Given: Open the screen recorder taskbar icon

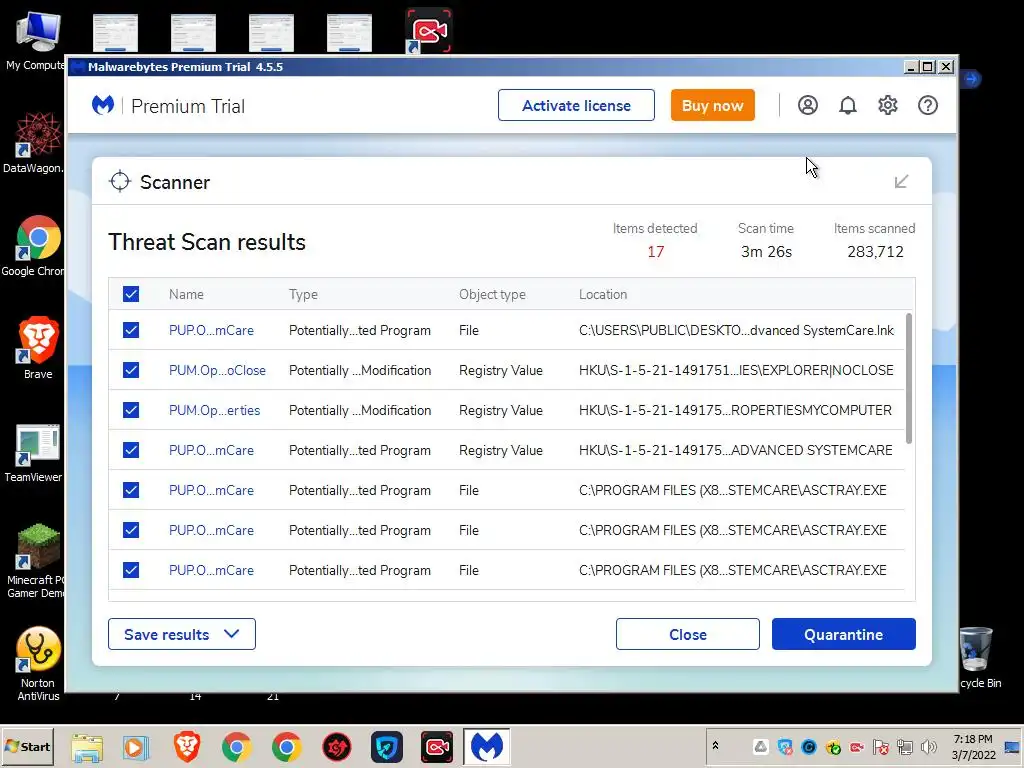Looking at the screenshot, I should [437, 747].
